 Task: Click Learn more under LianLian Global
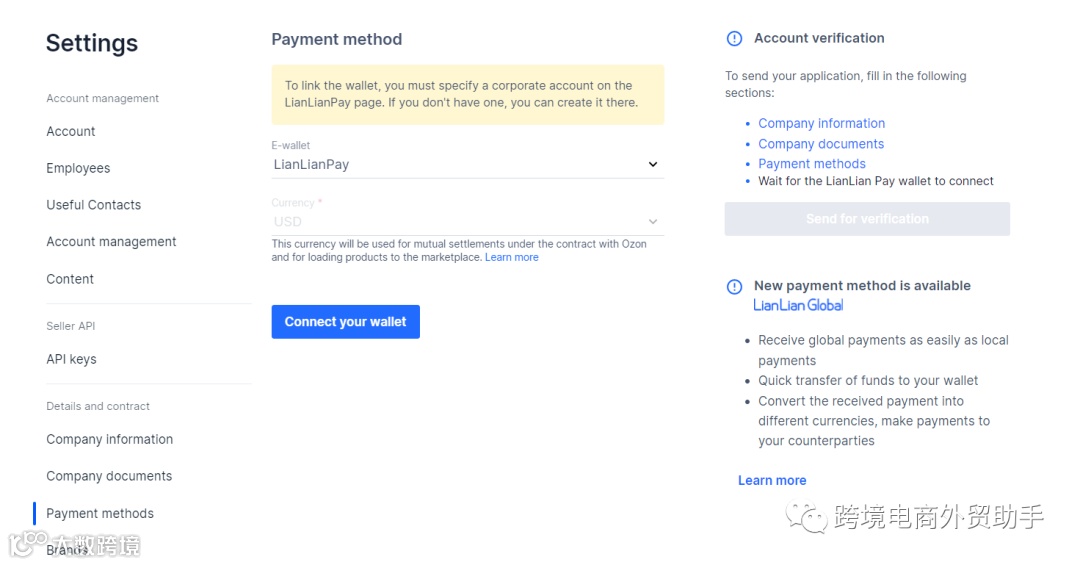point(772,481)
